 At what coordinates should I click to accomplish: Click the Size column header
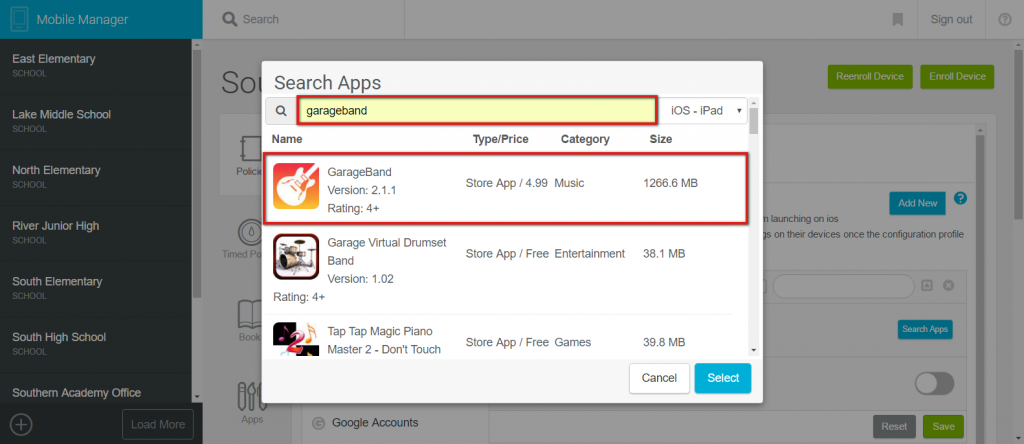(660, 139)
